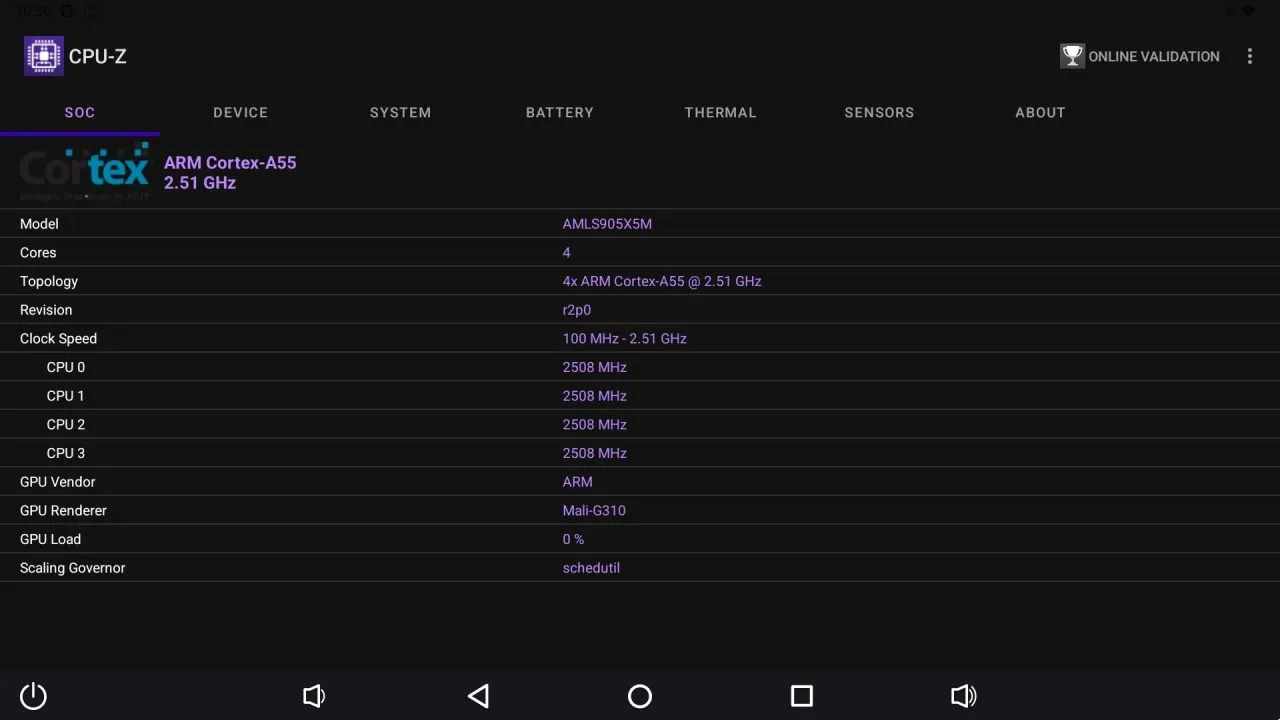Tap the AMLS905X5M model value
The image size is (1280, 720).
607,224
